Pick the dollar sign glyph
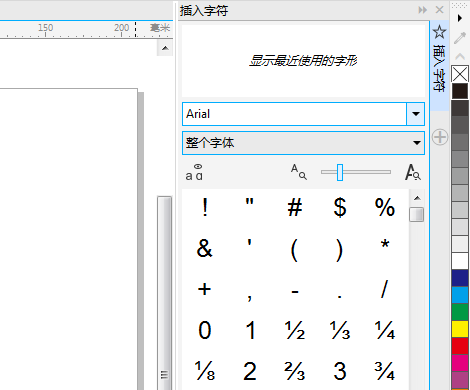 click(x=340, y=207)
